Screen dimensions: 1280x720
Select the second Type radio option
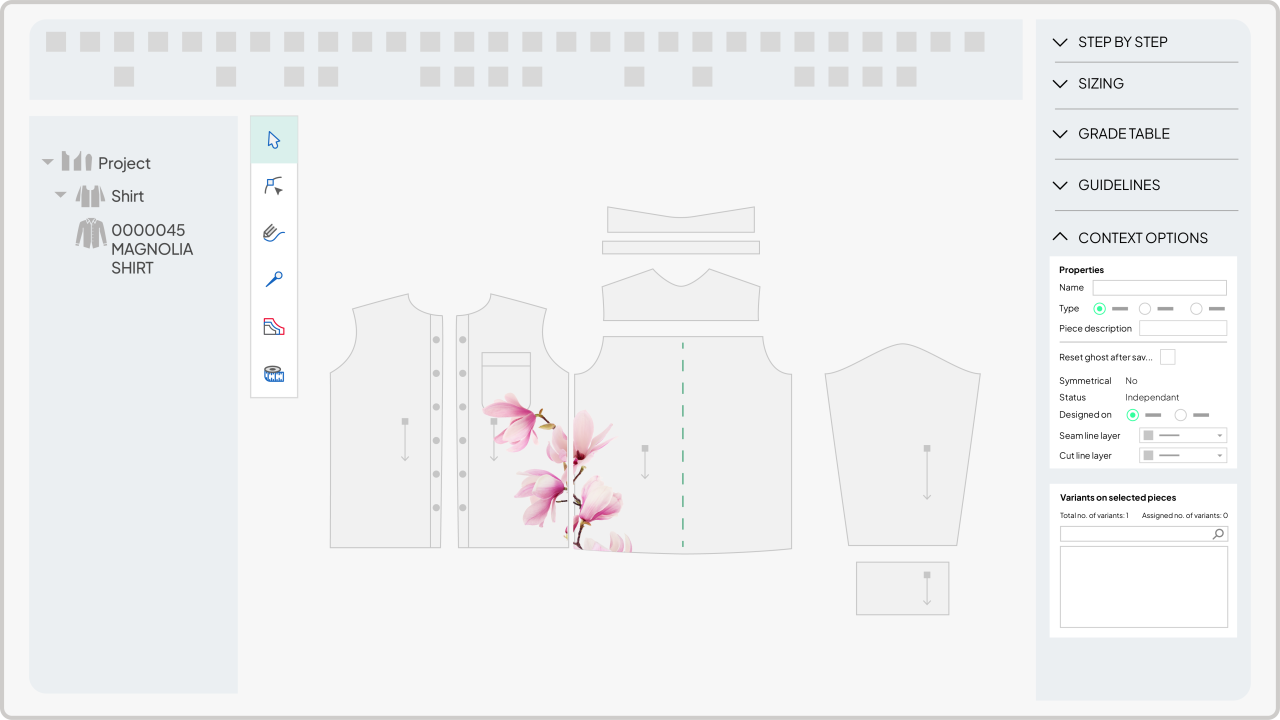(1145, 309)
